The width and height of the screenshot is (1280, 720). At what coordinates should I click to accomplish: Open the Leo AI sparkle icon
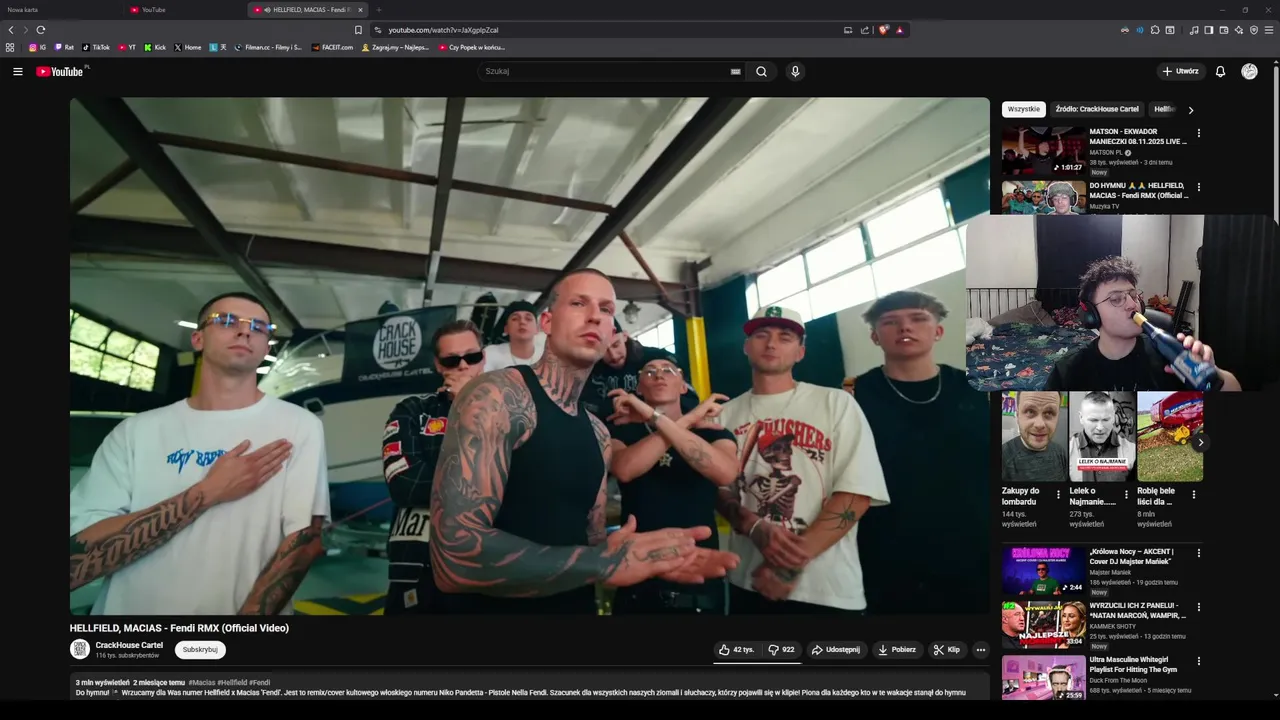1239,30
